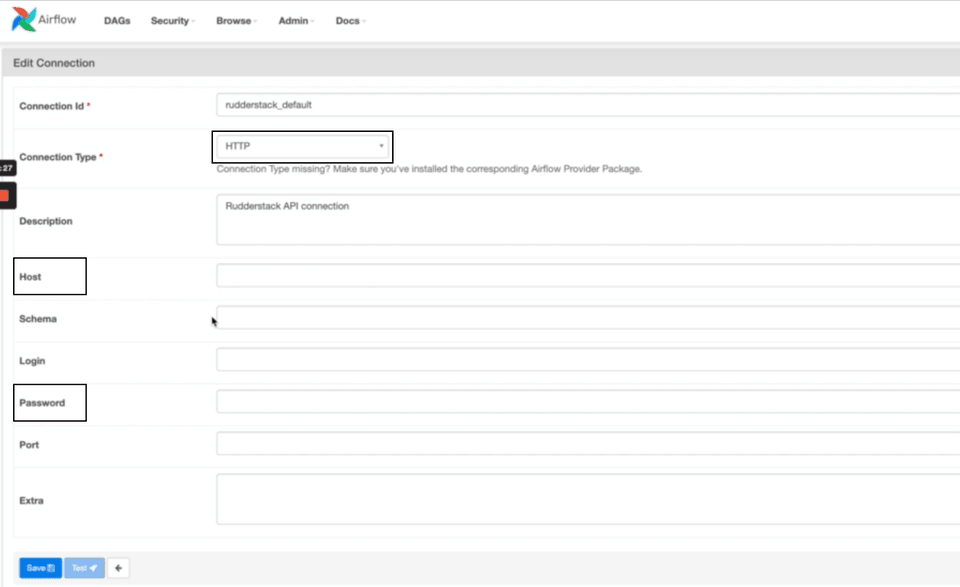
Task: Open the Admin menu
Action: pos(296,21)
